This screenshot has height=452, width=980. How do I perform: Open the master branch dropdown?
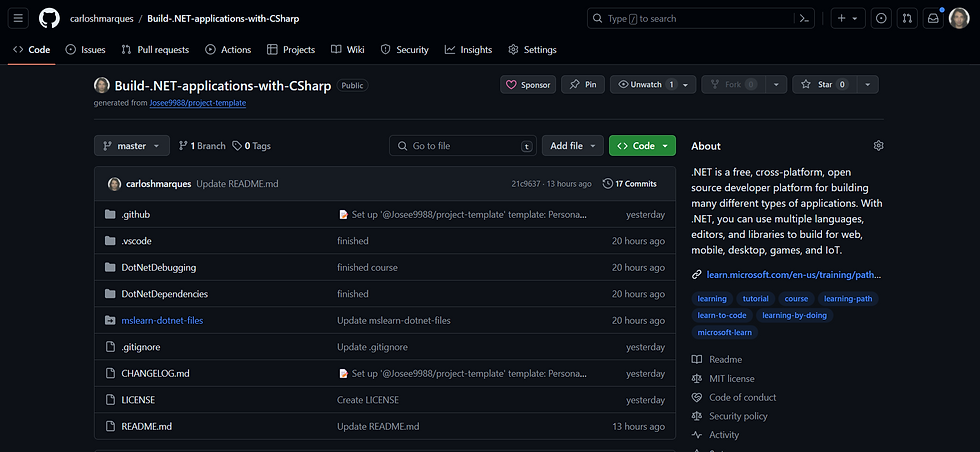pos(132,146)
